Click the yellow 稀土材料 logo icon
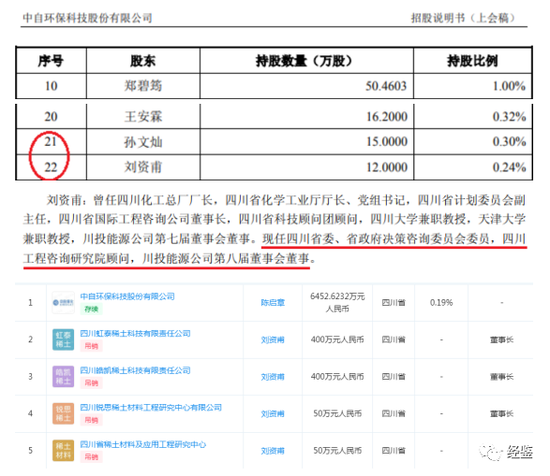This screenshot has height=476, width=550. tap(63, 450)
